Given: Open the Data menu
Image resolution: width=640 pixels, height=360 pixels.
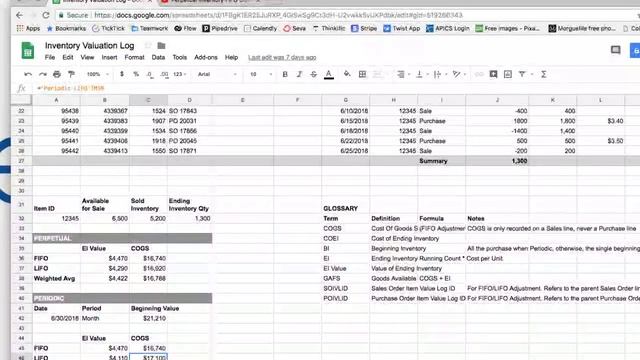Looking at the screenshot, I should 158,58.
